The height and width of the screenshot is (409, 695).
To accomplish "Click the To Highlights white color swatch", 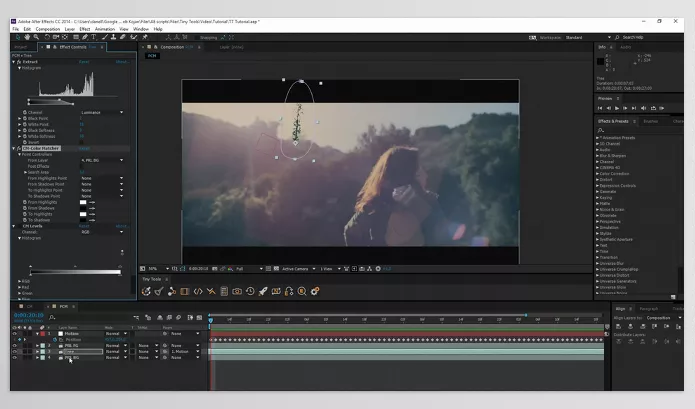I will pos(83,214).
